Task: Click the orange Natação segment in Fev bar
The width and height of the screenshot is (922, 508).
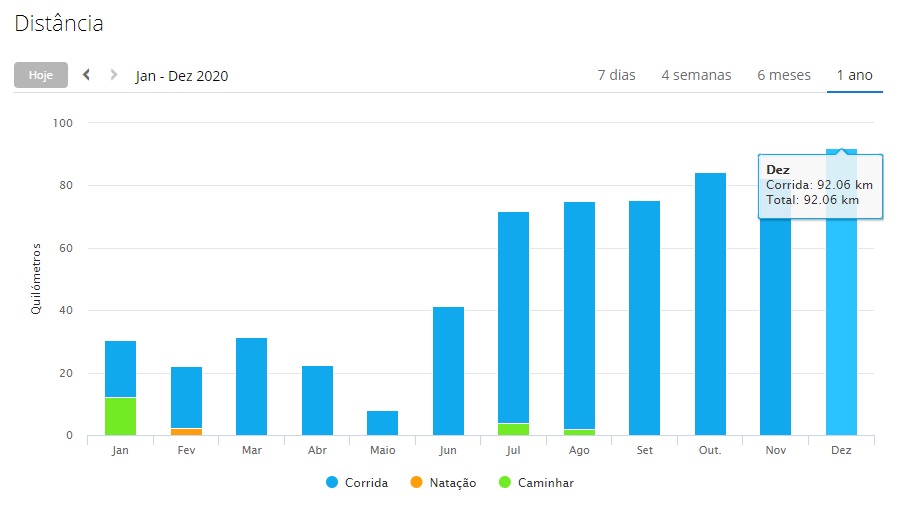Action: tap(186, 432)
